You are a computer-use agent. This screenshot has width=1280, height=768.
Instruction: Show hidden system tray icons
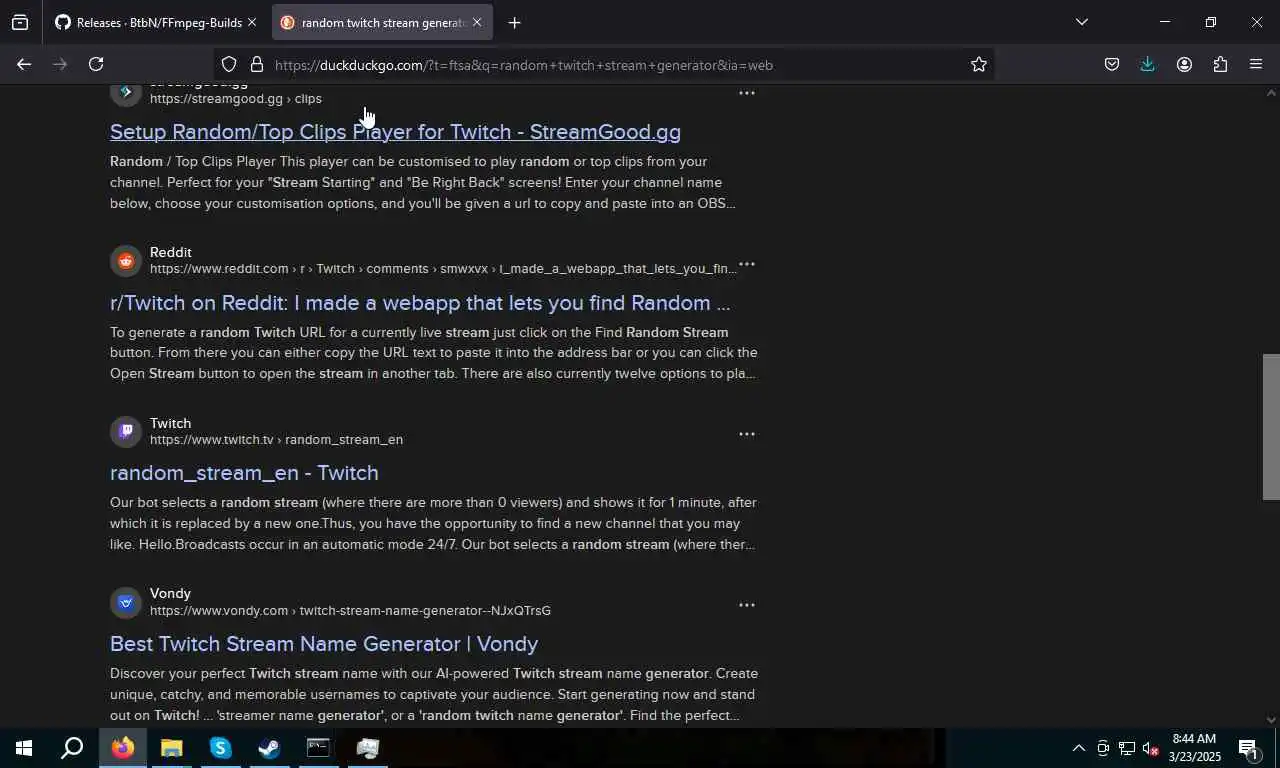(x=1078, y=748)
